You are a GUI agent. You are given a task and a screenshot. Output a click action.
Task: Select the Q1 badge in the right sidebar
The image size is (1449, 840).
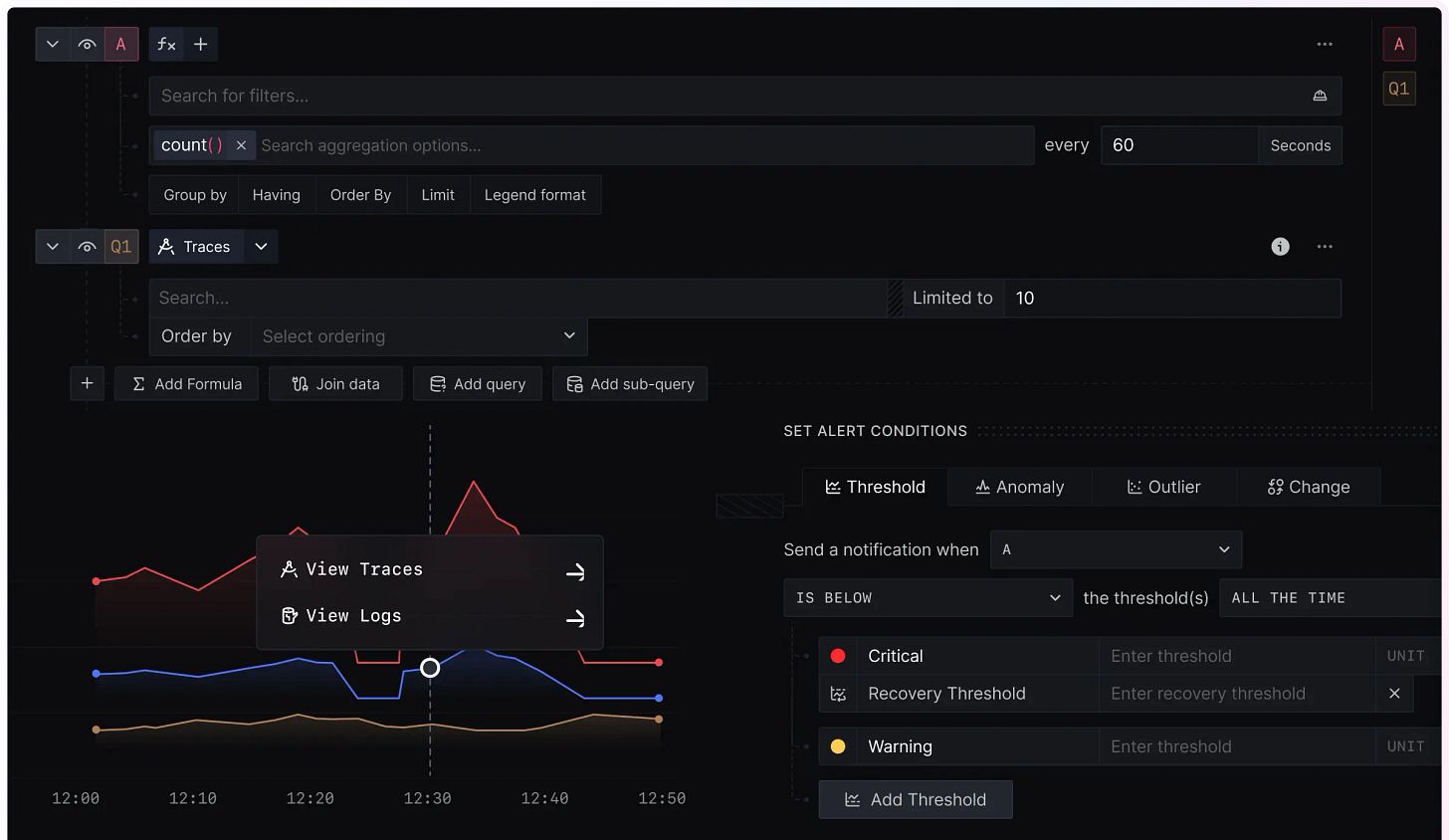[1398, 89]
